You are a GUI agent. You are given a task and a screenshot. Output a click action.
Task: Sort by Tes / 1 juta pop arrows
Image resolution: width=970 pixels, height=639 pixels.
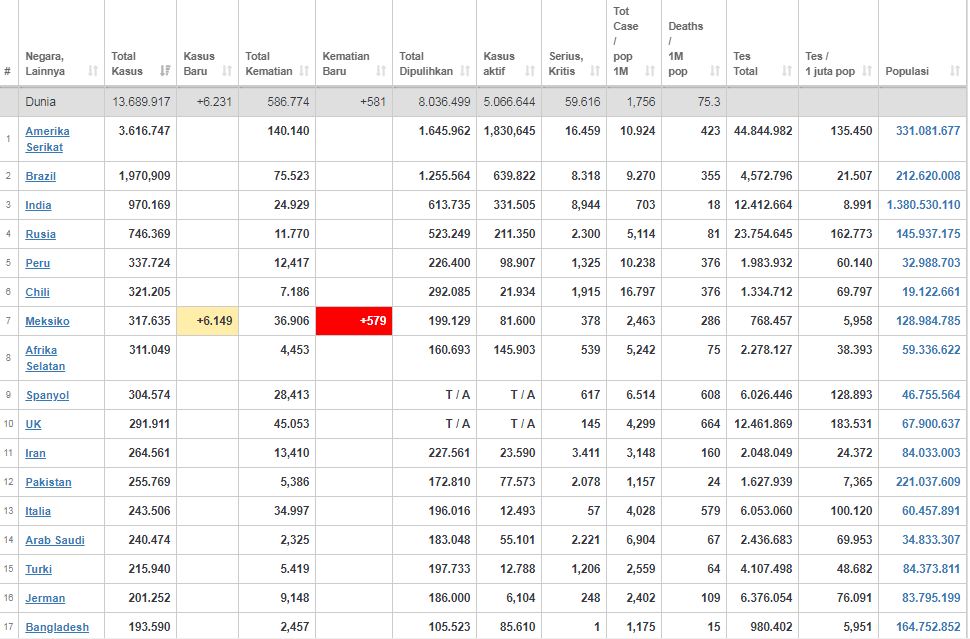coord(867,71)
